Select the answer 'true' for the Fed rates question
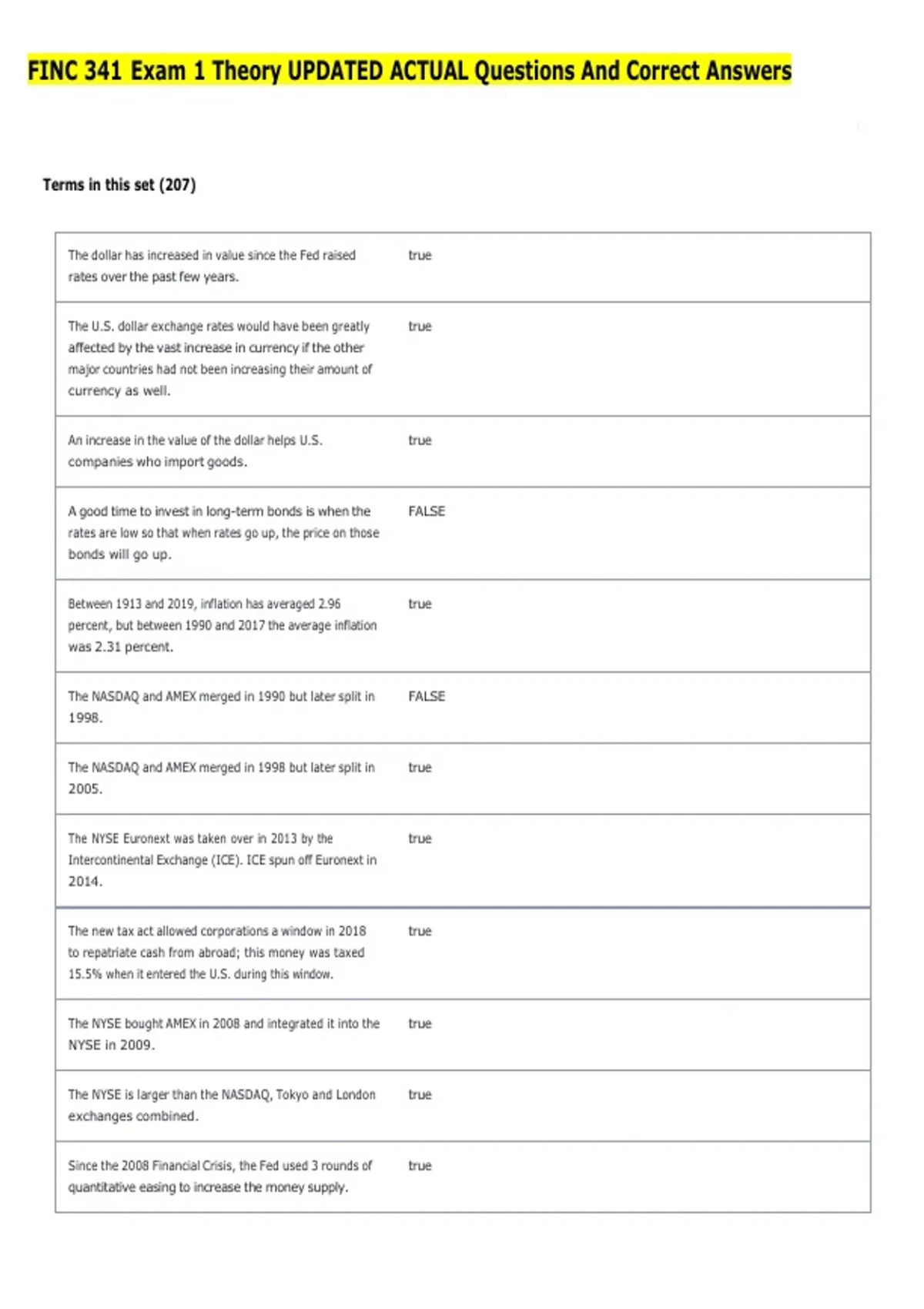 (420, 255)
